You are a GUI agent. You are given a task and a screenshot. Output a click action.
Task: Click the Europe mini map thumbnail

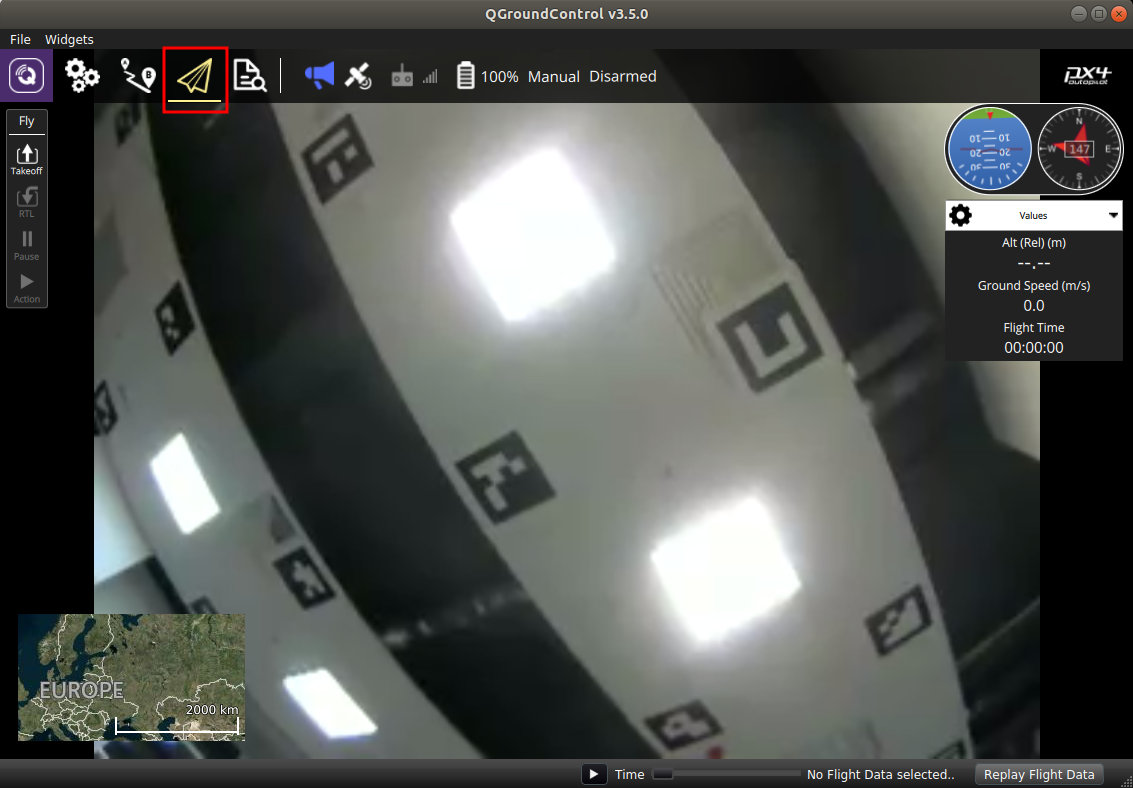pos(131,677)
